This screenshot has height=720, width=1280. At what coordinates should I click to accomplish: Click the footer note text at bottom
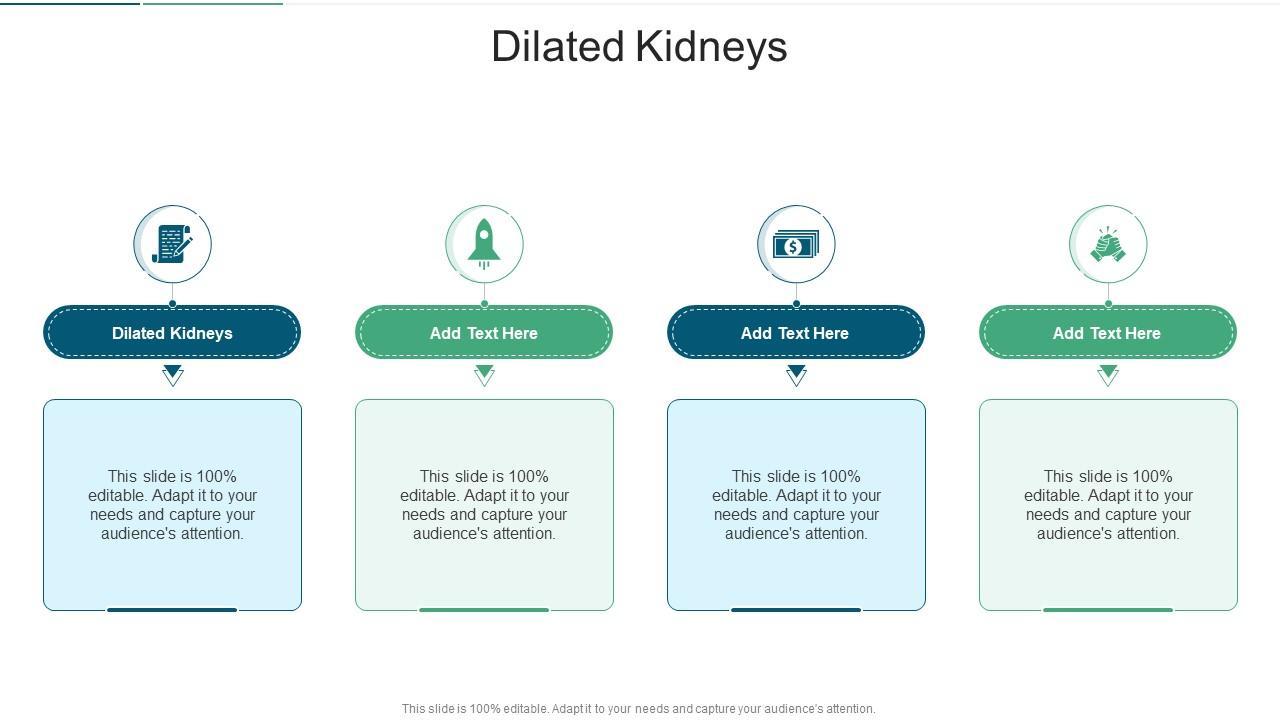[639, 709]
